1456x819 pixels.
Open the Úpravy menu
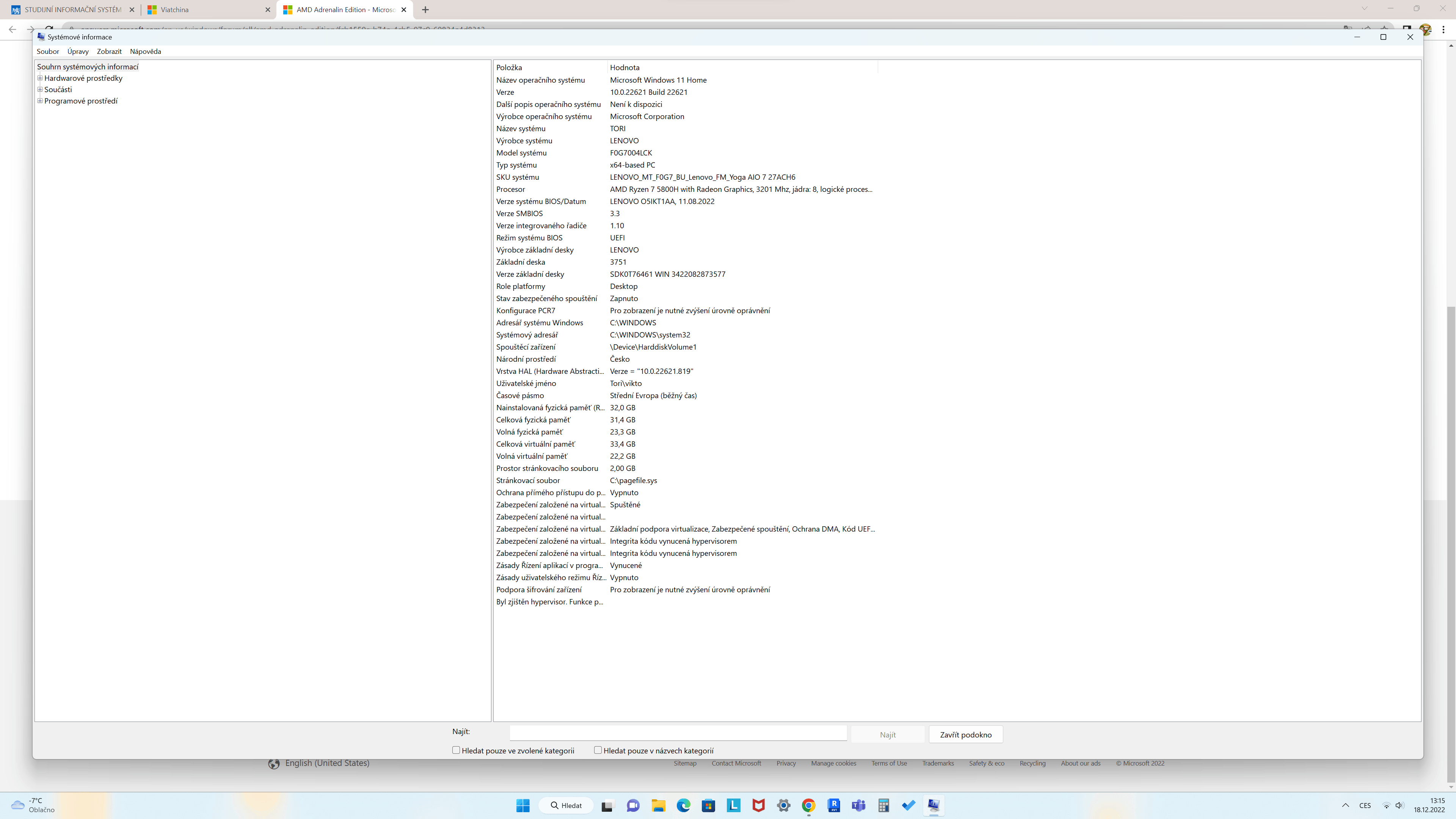78,52
